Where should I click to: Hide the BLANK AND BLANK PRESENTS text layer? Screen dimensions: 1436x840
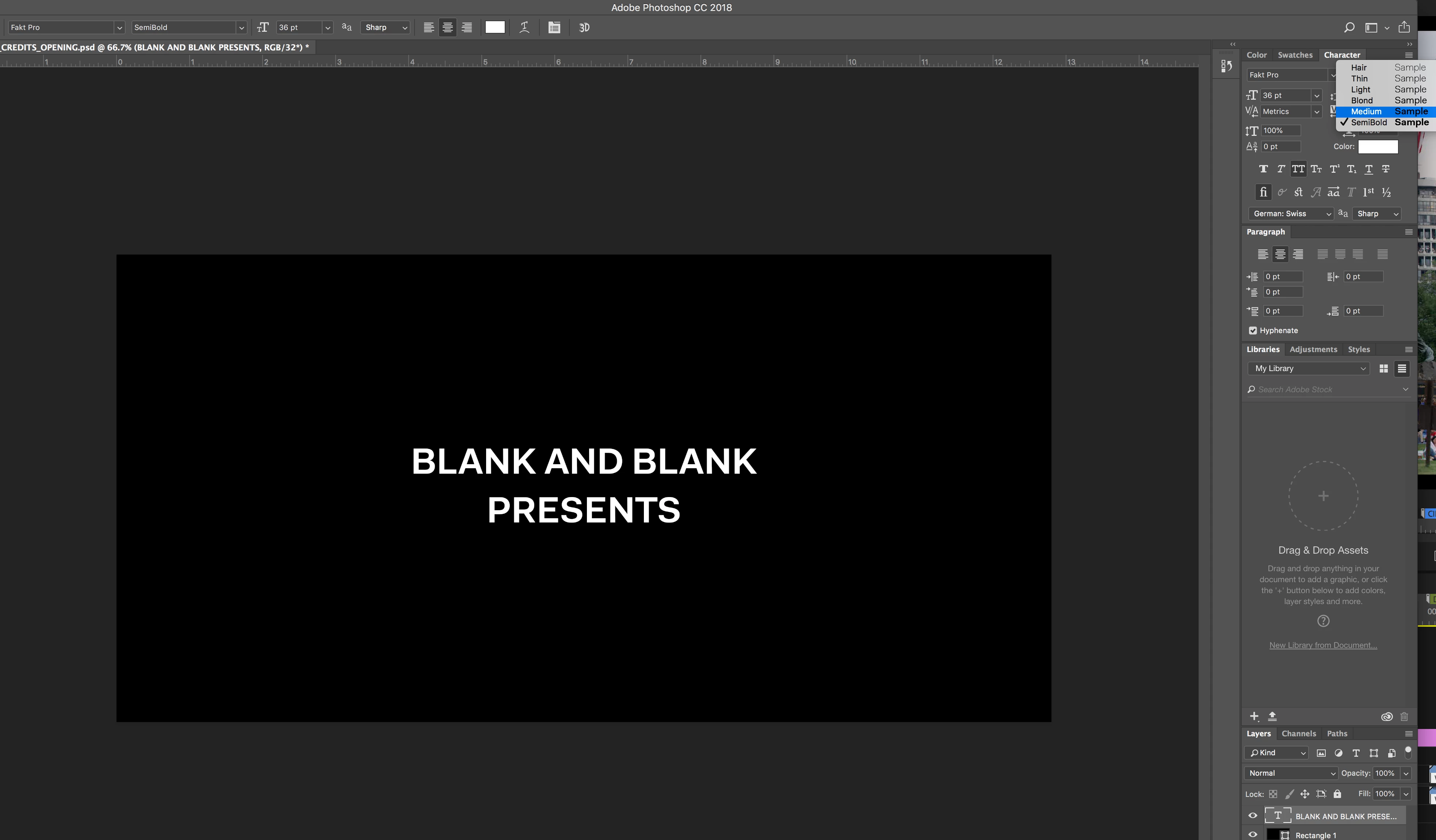[1253, 816]
